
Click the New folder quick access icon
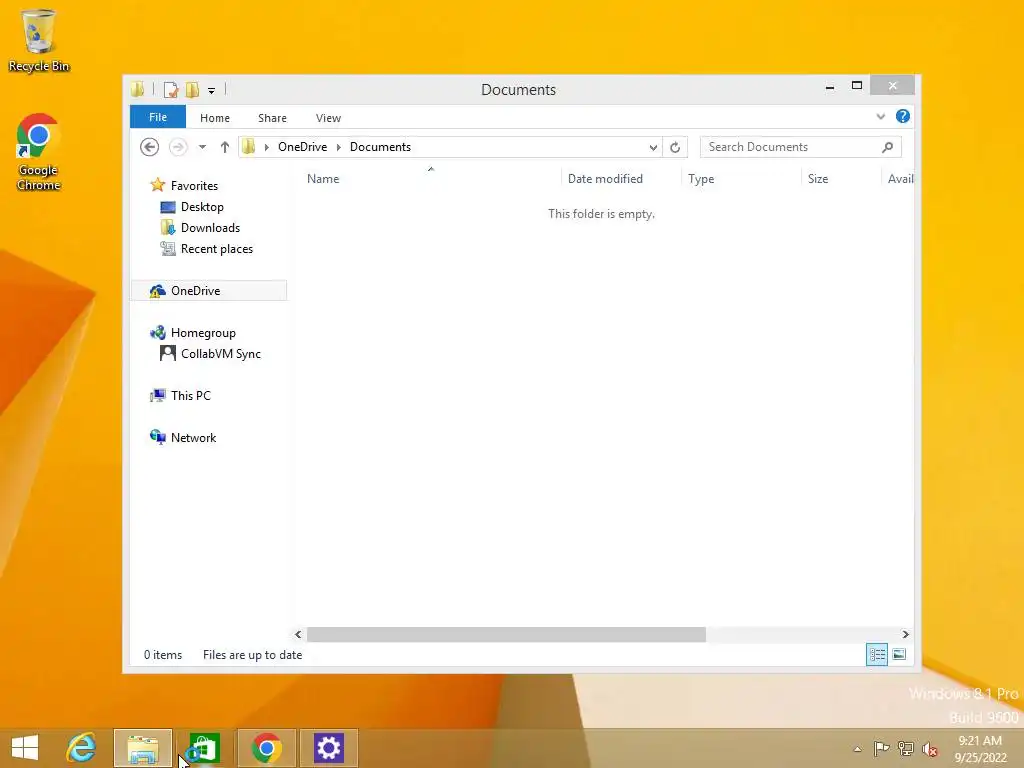tap(192, 89)
